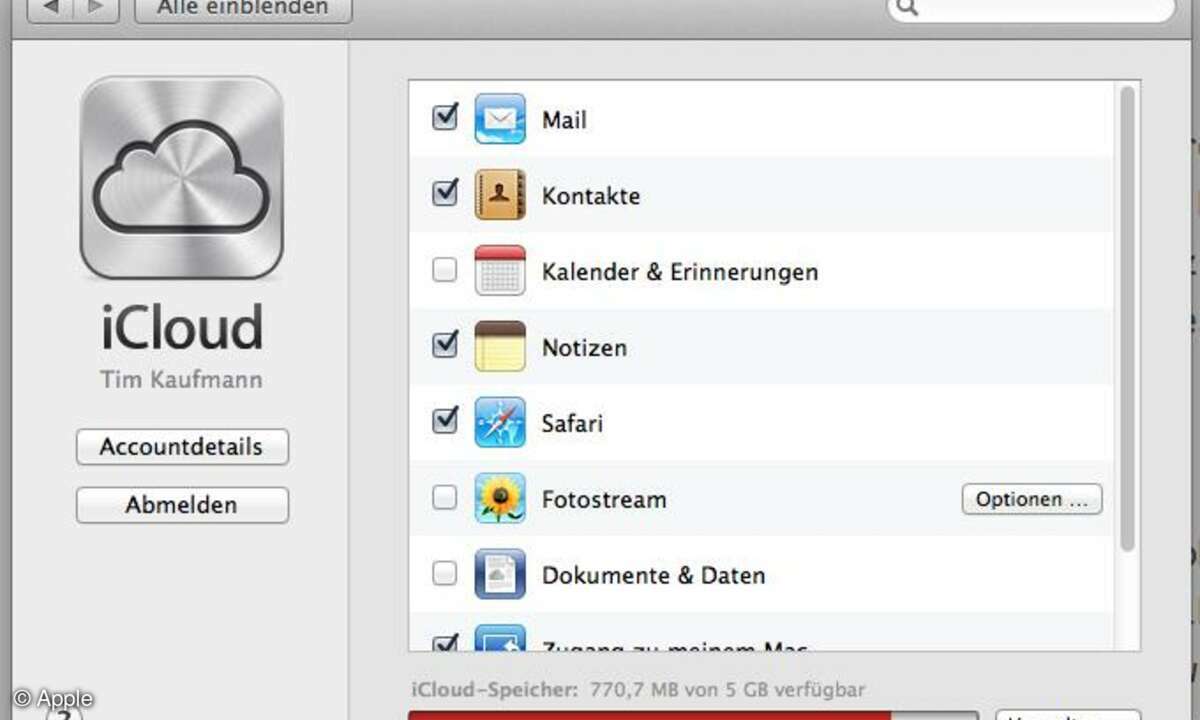Uncheck the Kontakte checkbox

coord(445,193)
